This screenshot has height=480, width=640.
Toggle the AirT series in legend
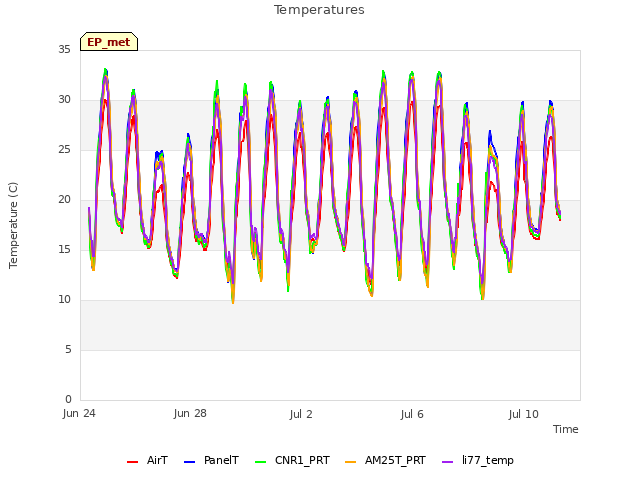(147, 461)
